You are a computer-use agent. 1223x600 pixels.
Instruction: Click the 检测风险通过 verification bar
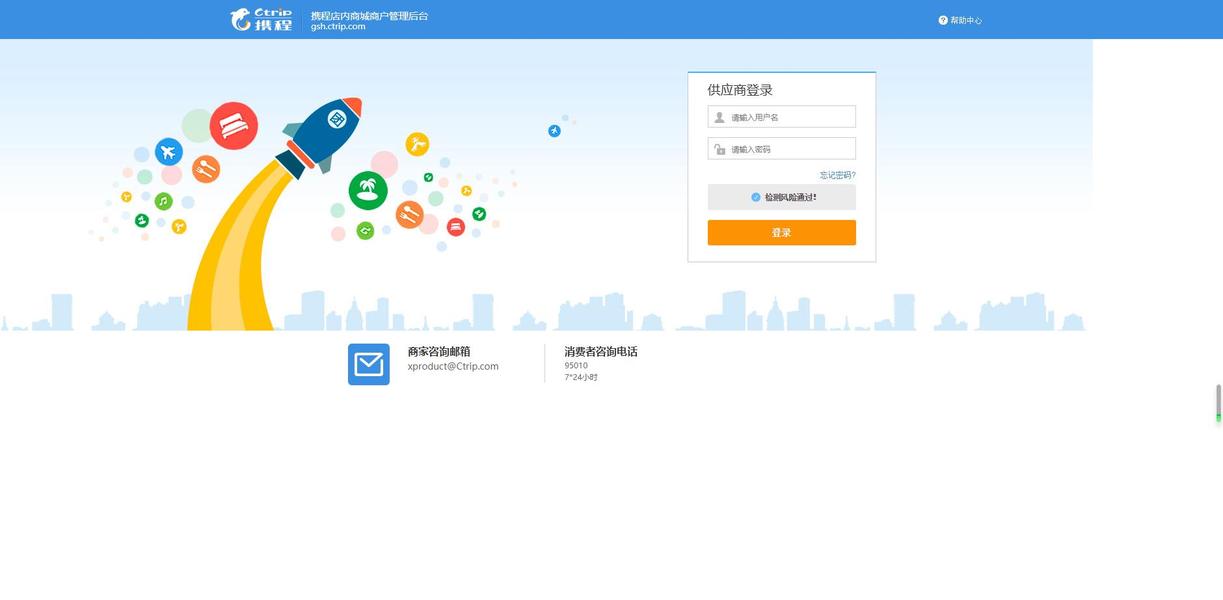tap(782, 197)
